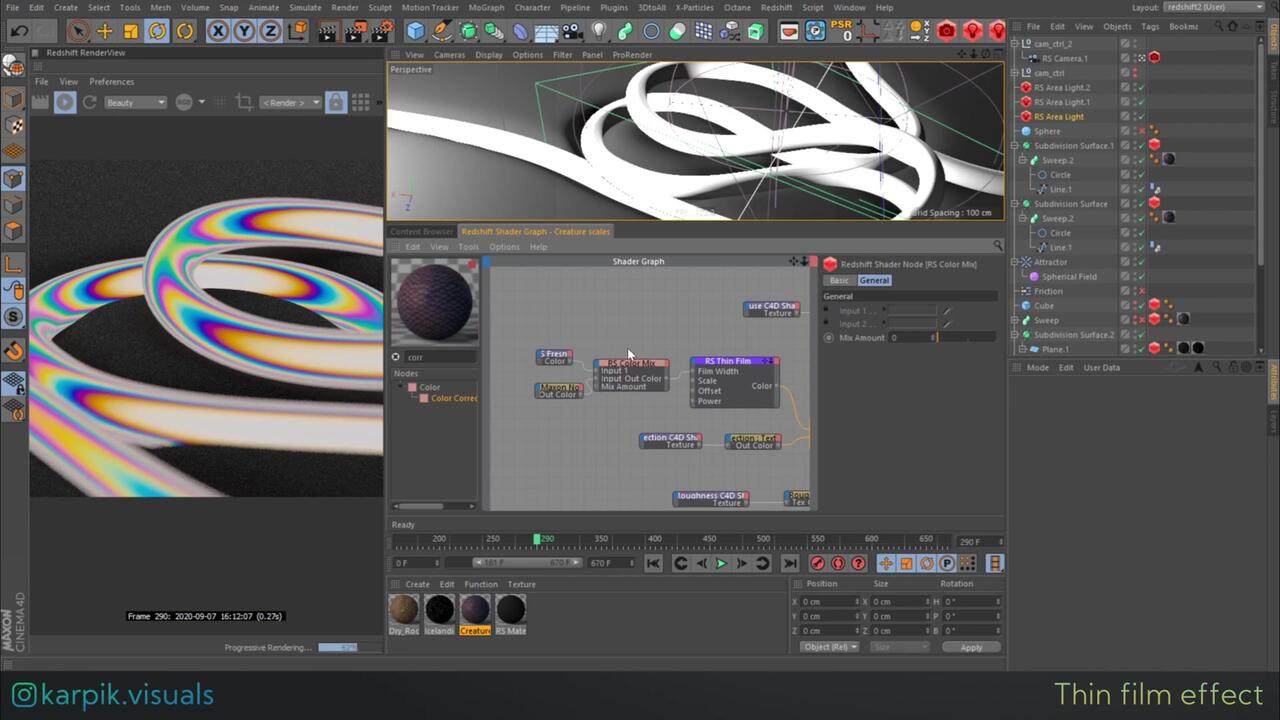Refresh the Redshift RenderView
The image size is (1280, 720).
pos(90,102)
